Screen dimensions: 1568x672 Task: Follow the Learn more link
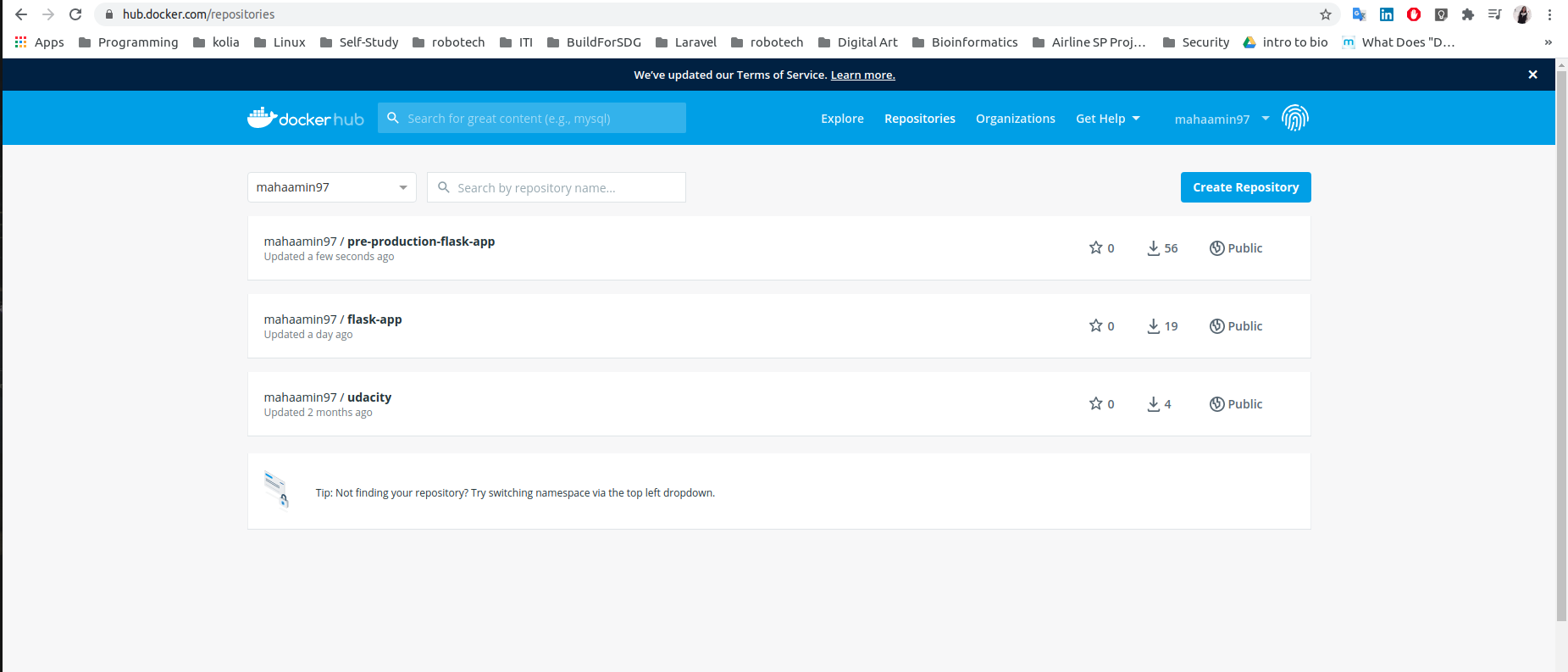tap(862, 75)
